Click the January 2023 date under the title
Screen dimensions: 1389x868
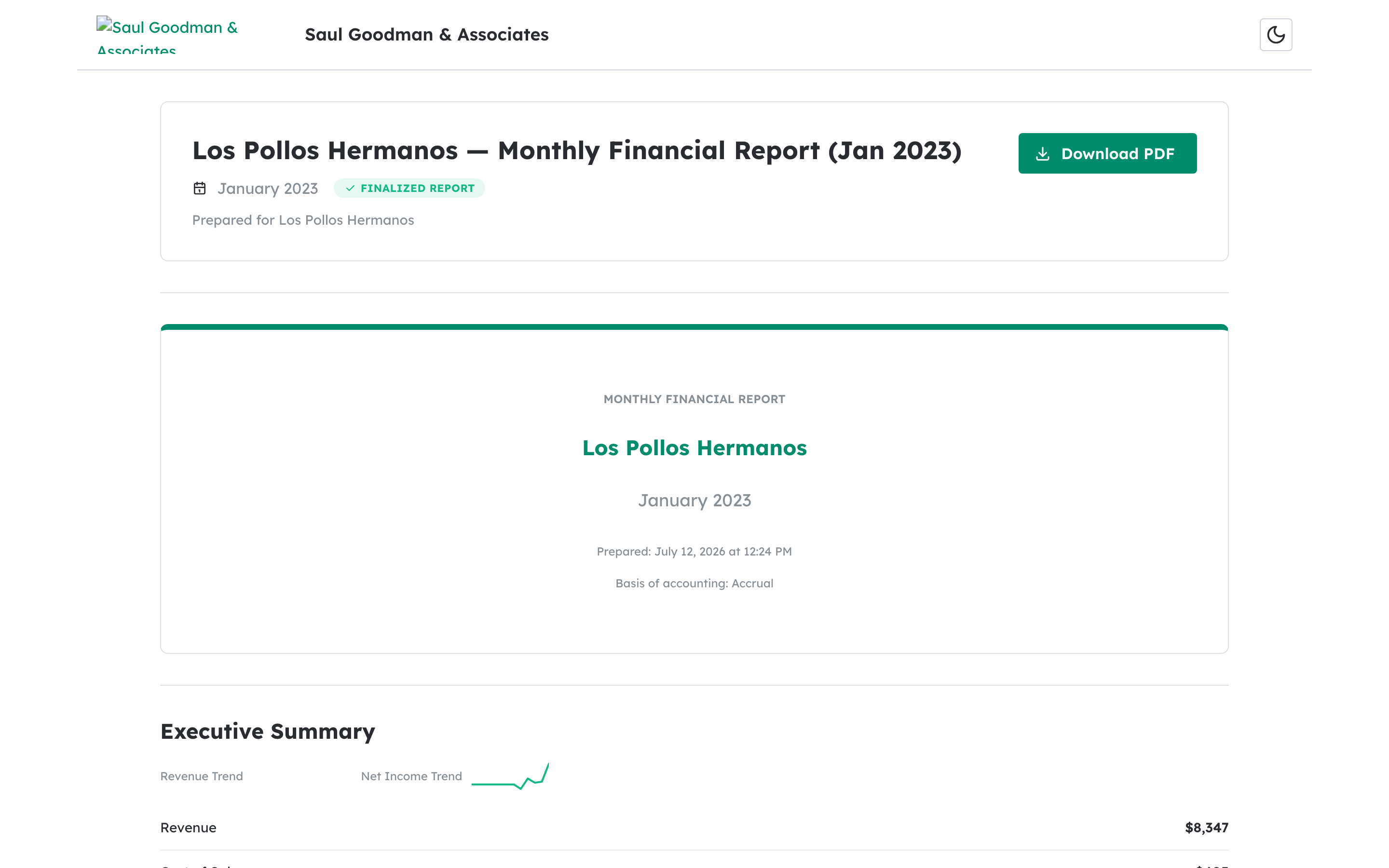point(268,188)
